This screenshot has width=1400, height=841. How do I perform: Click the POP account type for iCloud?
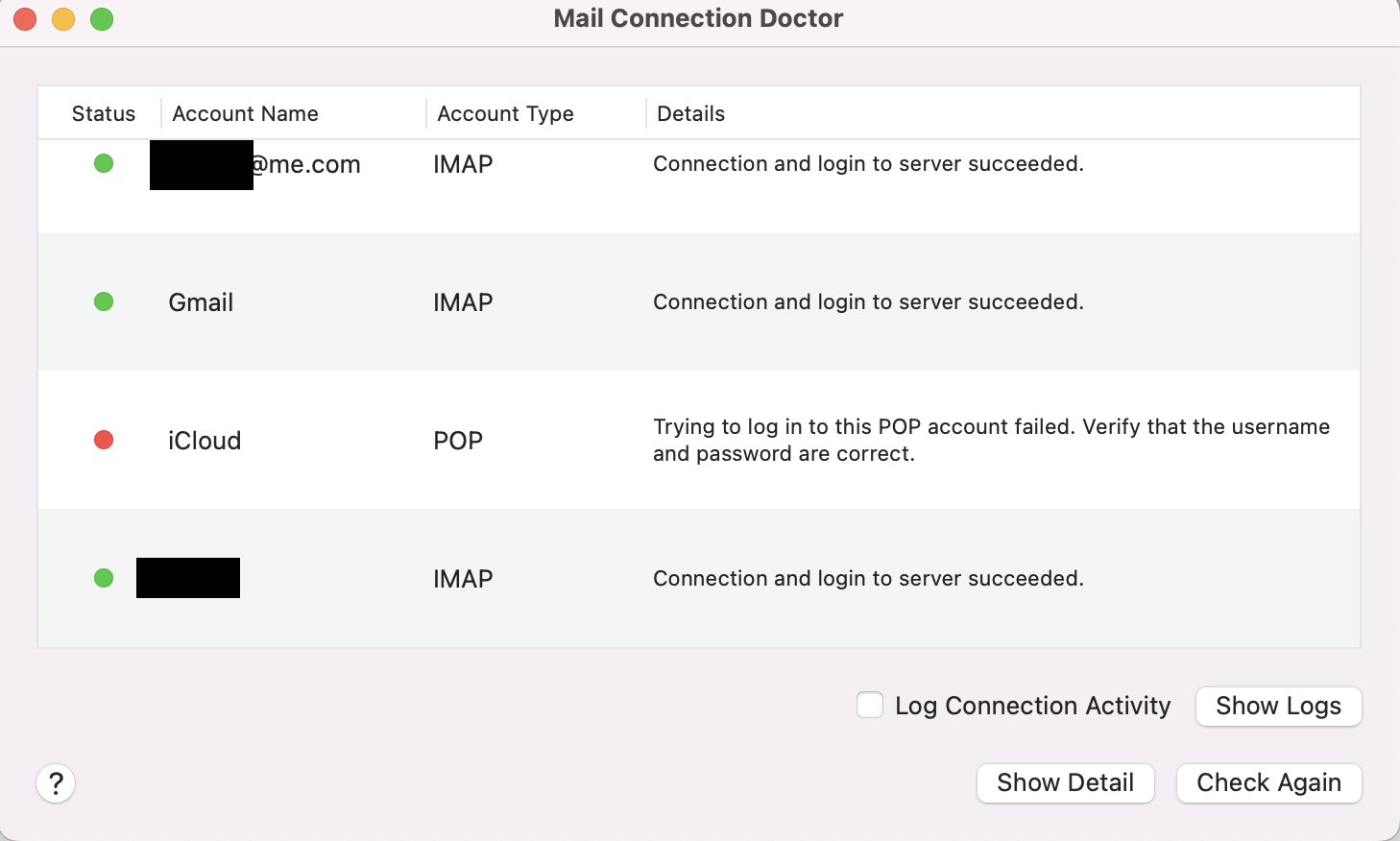click(458, 441)
